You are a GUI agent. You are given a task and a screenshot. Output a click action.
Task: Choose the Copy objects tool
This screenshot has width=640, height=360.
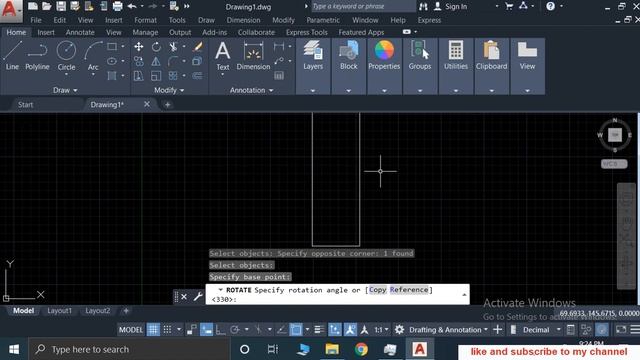[139, 61]
